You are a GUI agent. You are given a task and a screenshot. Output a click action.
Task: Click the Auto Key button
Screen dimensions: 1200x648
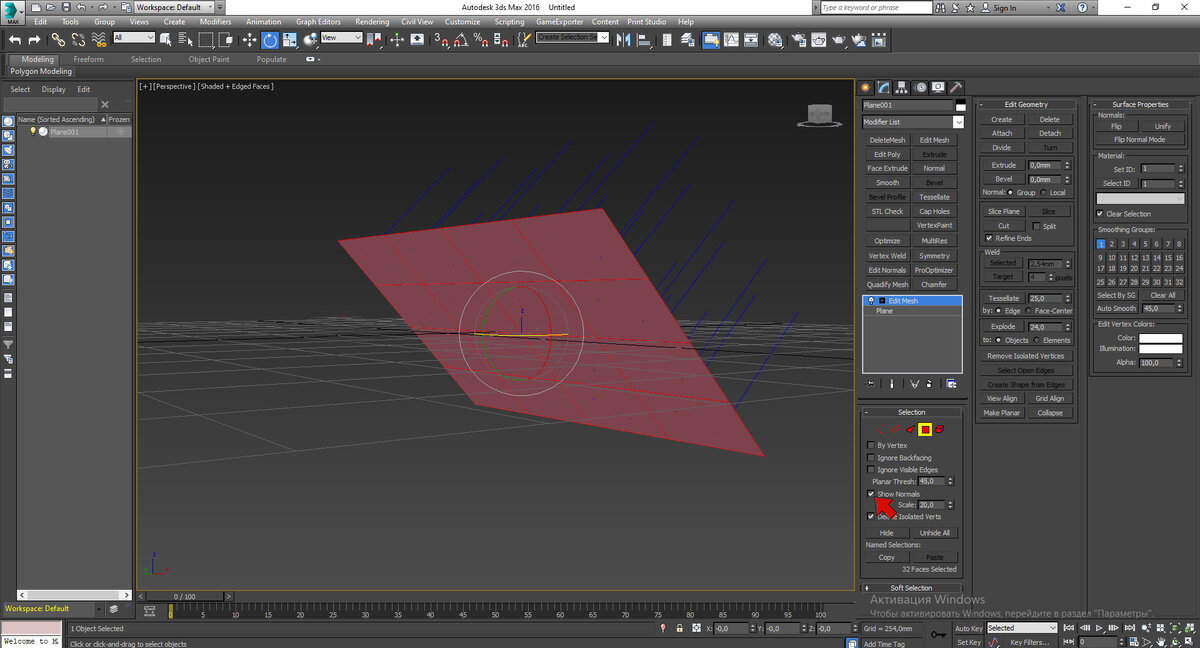coord(968,628)
